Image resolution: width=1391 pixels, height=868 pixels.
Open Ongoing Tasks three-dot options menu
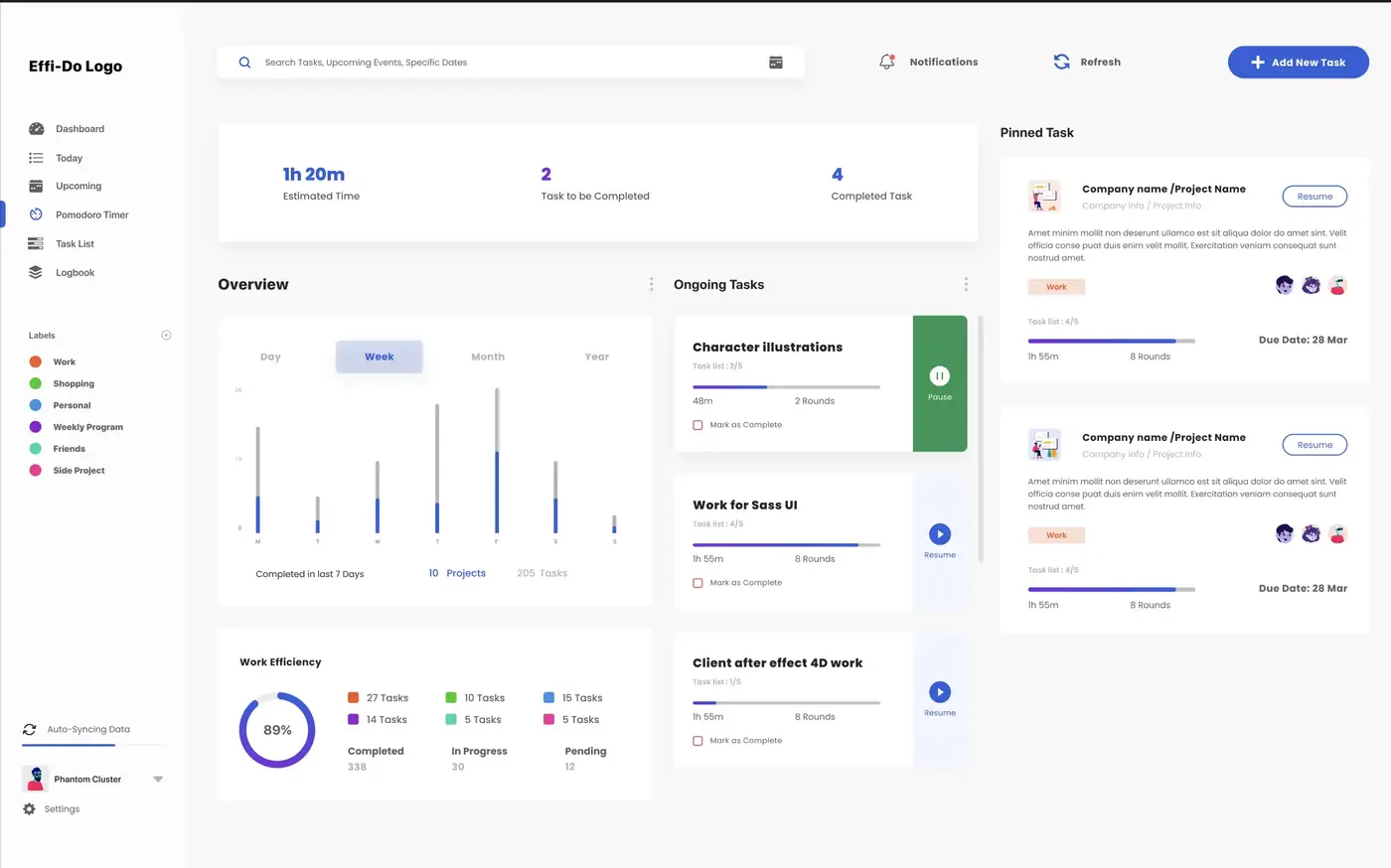966,285
